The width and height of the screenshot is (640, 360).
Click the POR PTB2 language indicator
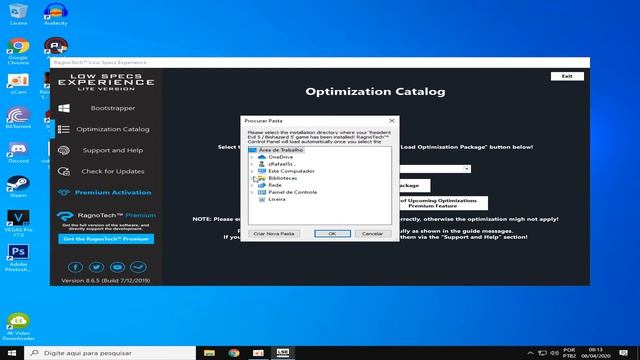tap(569, 353)
